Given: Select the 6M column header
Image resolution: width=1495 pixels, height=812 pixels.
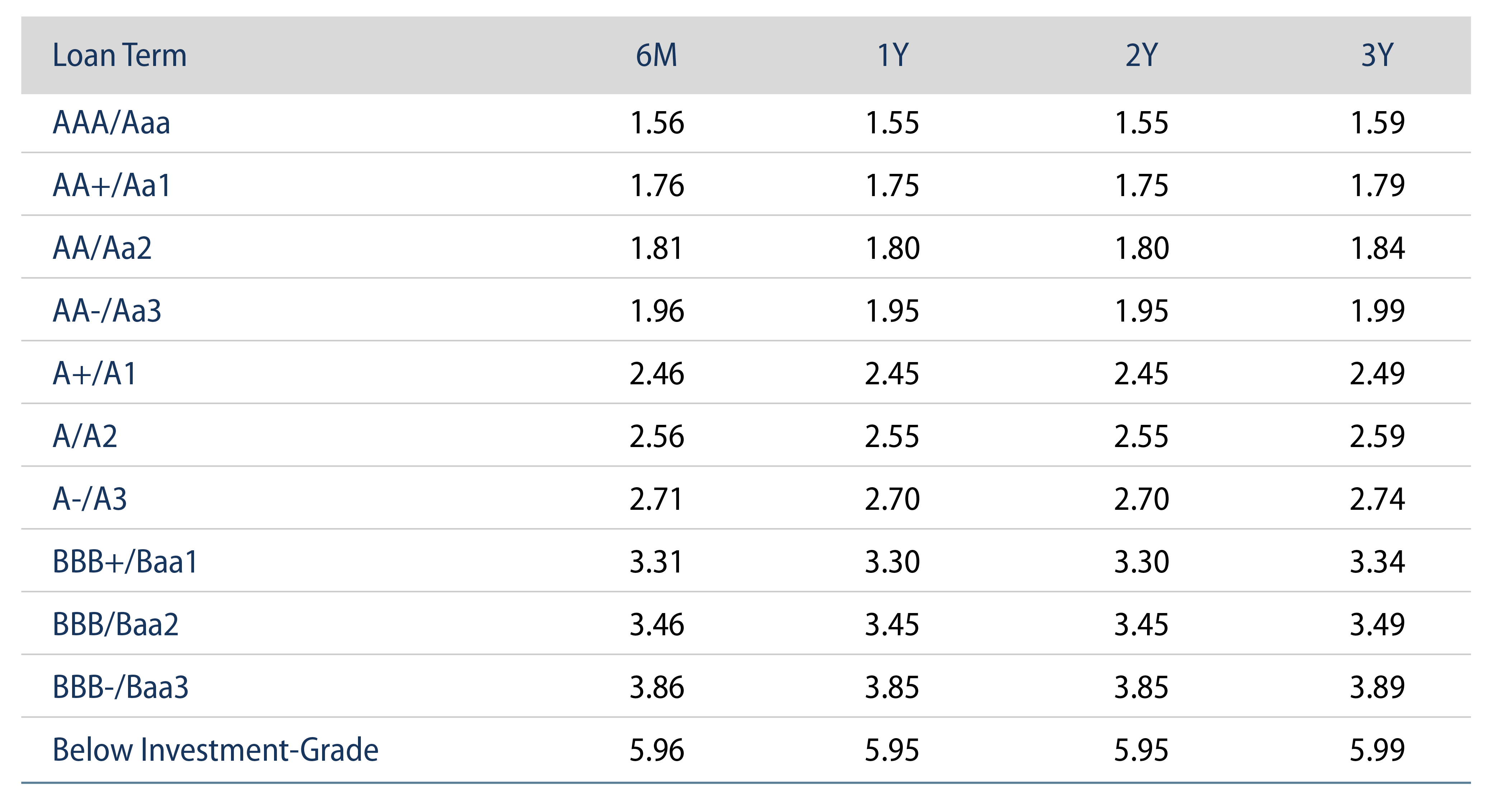Looking at the screenshot, I should coord(656,56).
